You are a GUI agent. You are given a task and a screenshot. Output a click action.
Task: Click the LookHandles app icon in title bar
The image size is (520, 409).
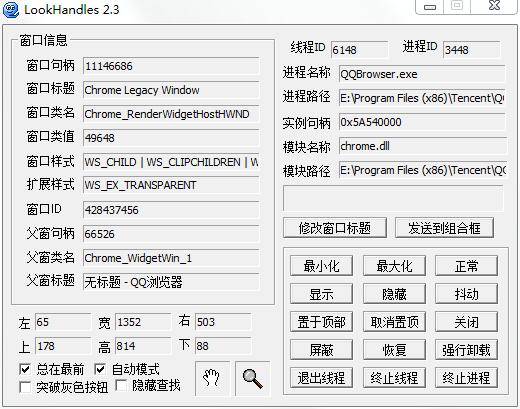click(x=10, y=9)
